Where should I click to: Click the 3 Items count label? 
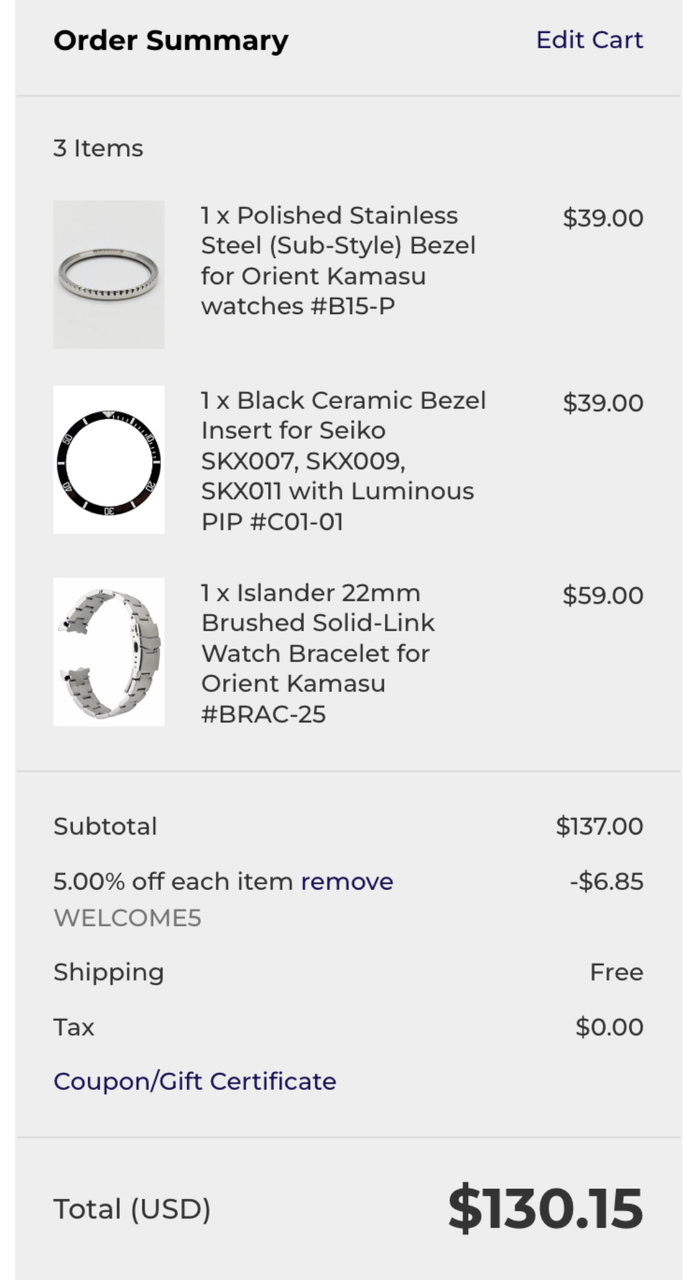coord(98,148)
